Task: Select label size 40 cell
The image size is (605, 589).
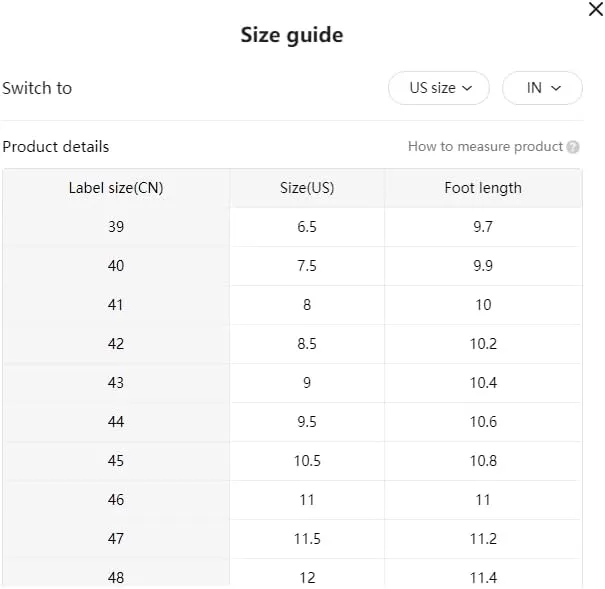Action: pyautogui.click(x=116, y=266)
